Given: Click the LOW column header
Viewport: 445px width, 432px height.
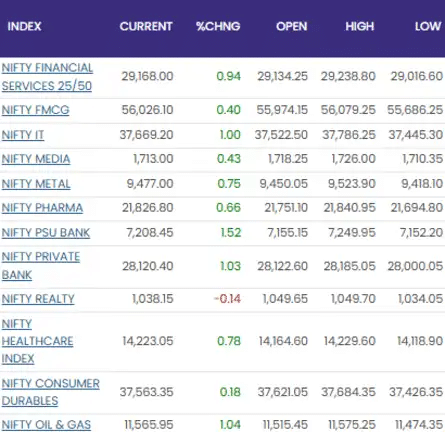Looking at the screenshot, I should pos(428,26).
